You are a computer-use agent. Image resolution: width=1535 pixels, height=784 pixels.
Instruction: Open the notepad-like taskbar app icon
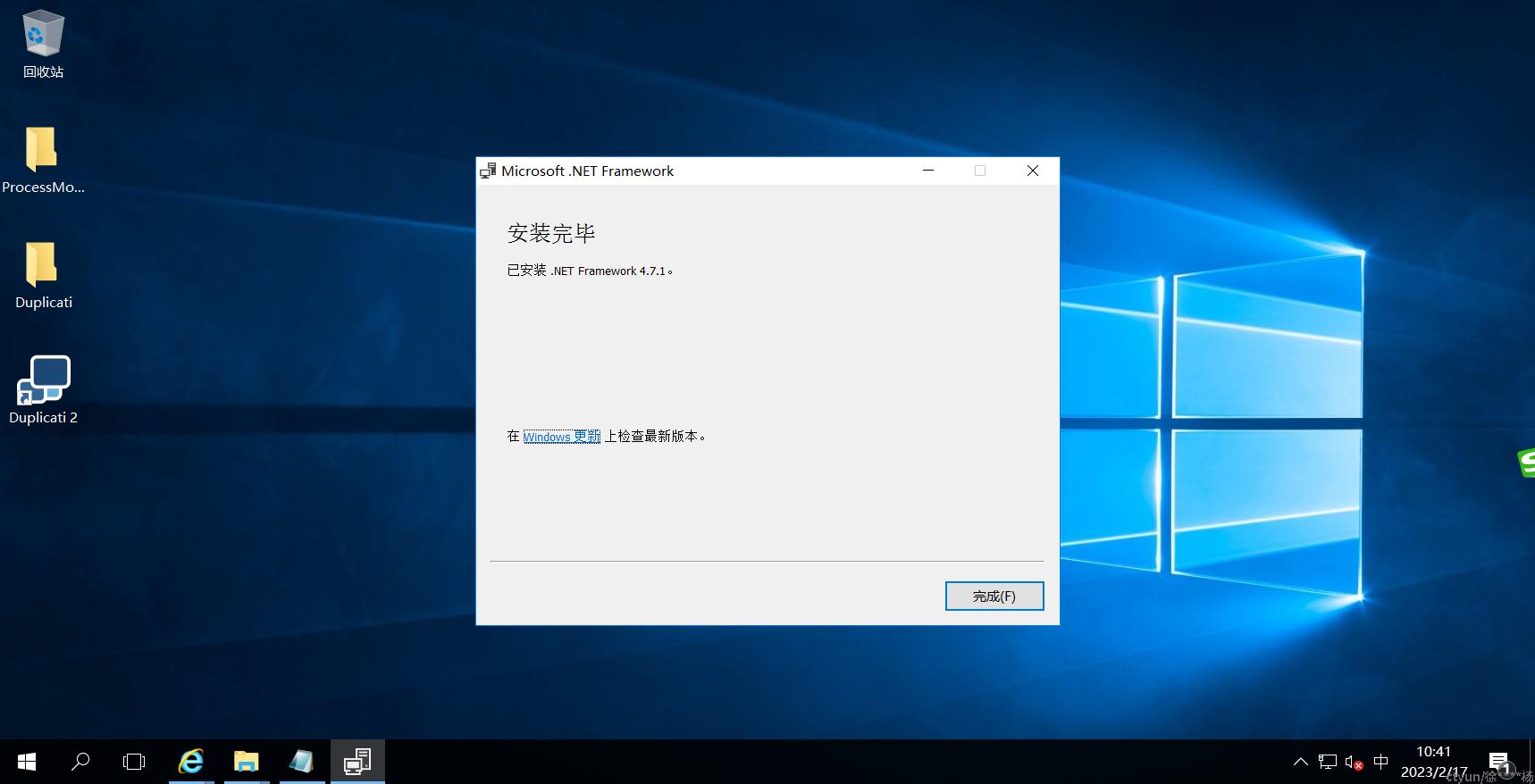pyautogui.click(x=302, y=762)
